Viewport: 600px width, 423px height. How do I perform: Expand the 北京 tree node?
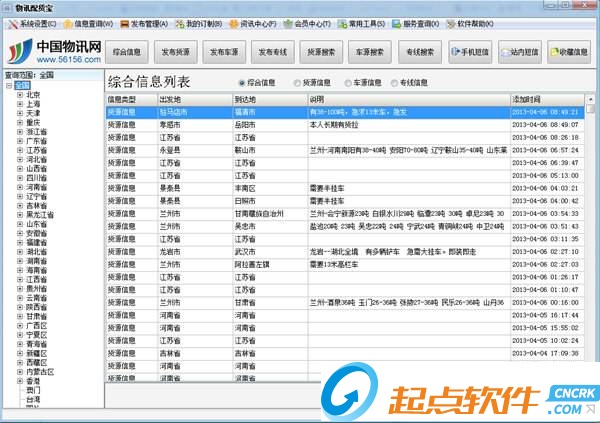point(20,95)
